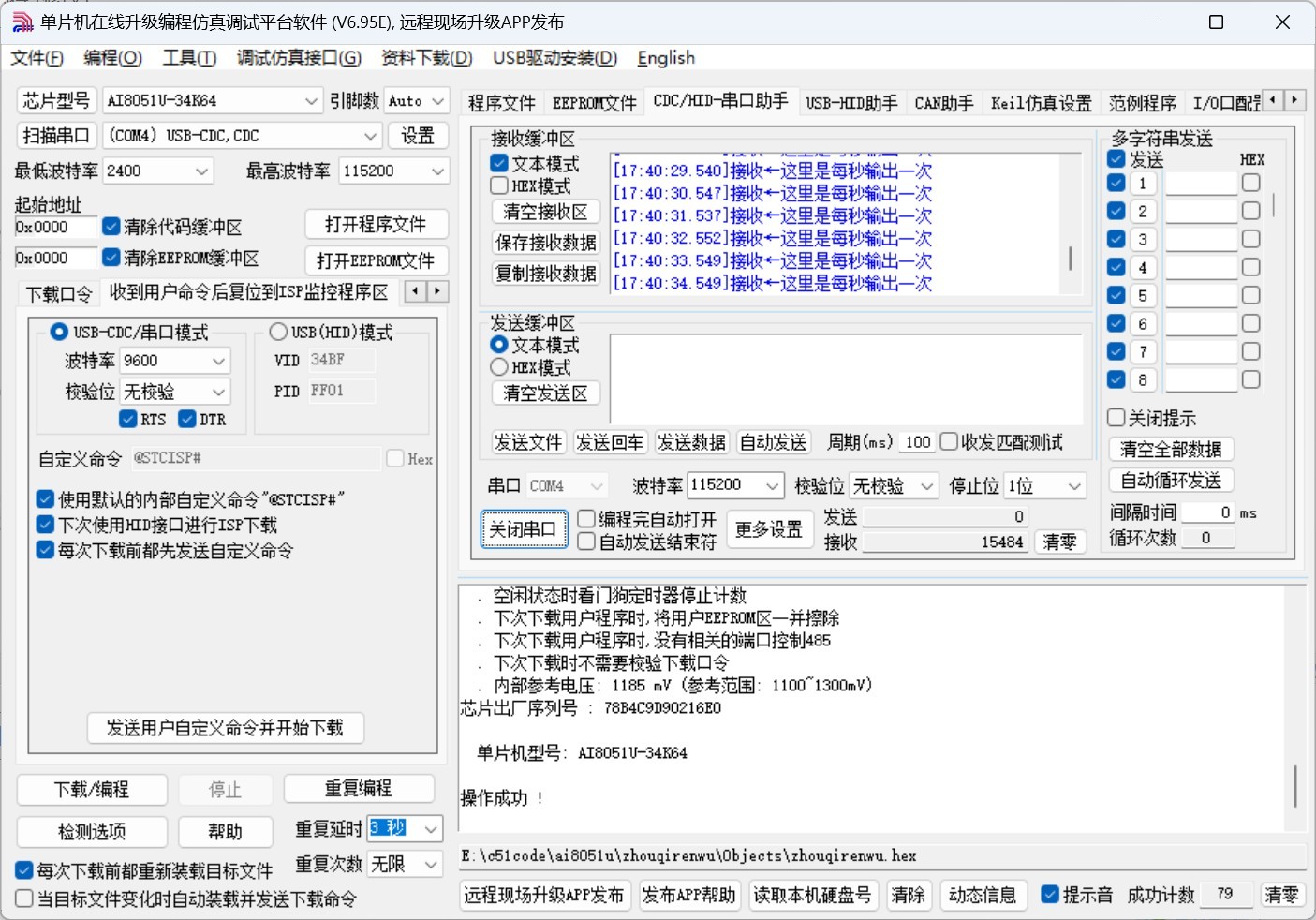Check 自动发送结束符 option
1316x920 pixels.
point(586,542)
